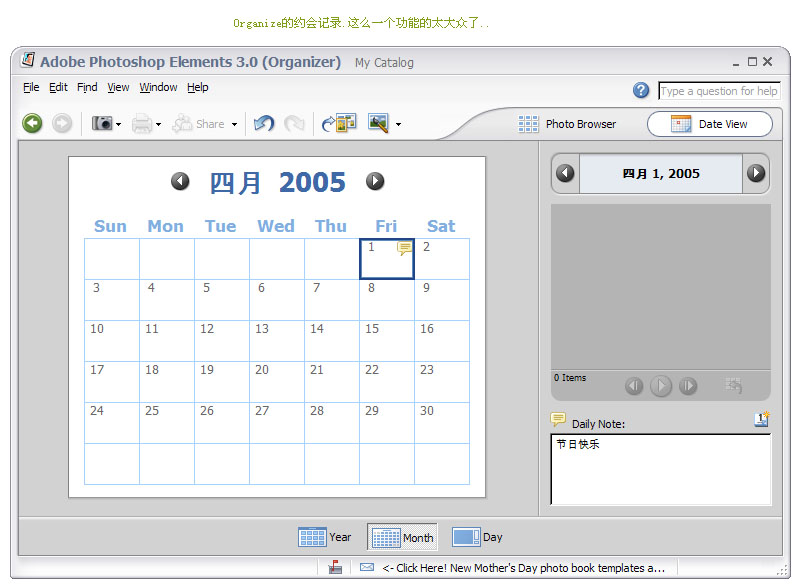The height and width of the screenshot is (587, 800).
Task: Close the Organizer window
Action: [x=767, y=62]
